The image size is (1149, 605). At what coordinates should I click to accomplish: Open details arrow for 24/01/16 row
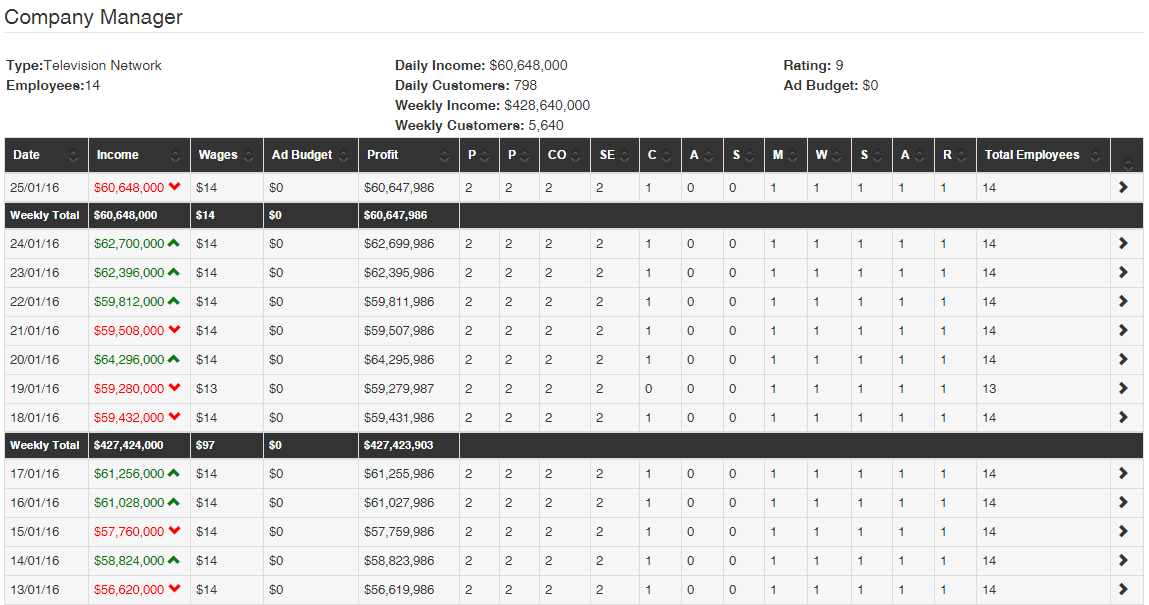pos(1123,243)
